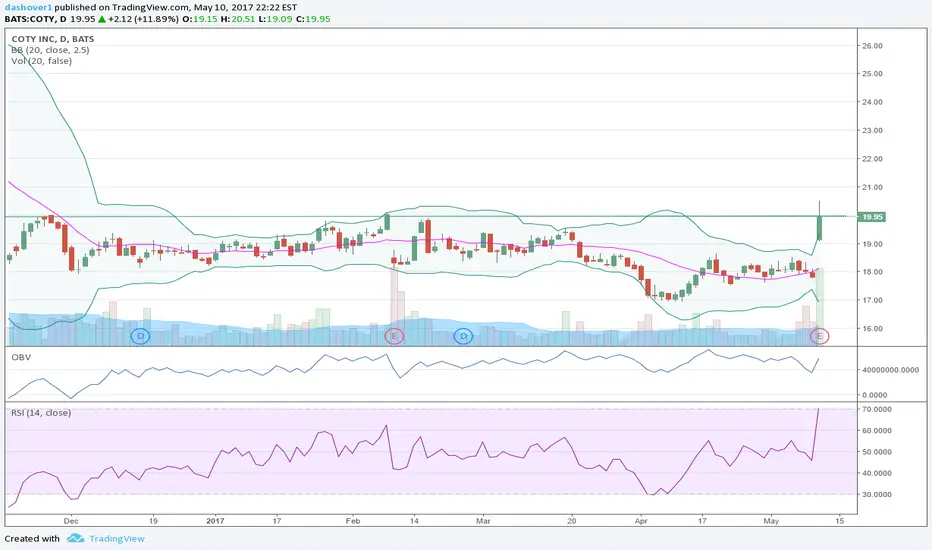The image size is (932, 550).
Task: Click the dividend marker D near Dec 19
Action: (x=140, y=337)
